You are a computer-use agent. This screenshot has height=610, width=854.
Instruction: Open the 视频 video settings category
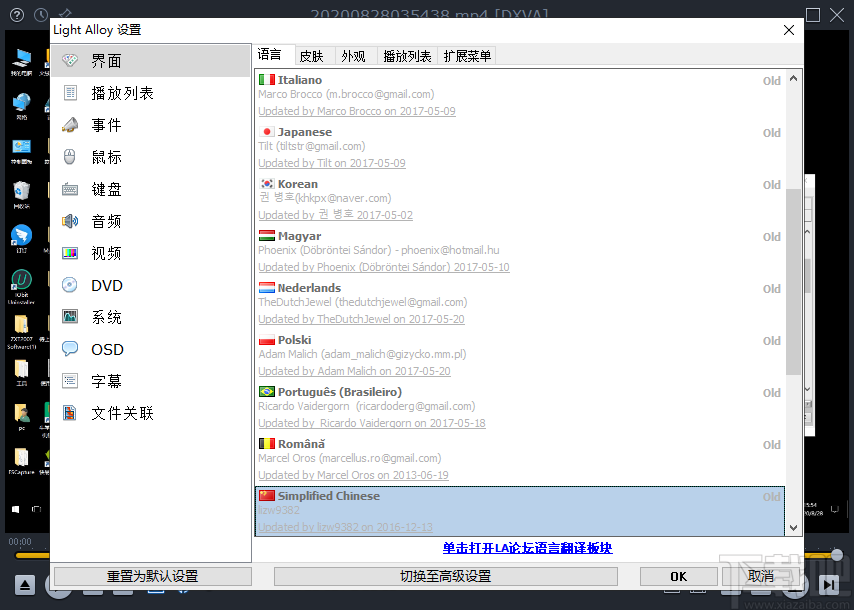106,253
